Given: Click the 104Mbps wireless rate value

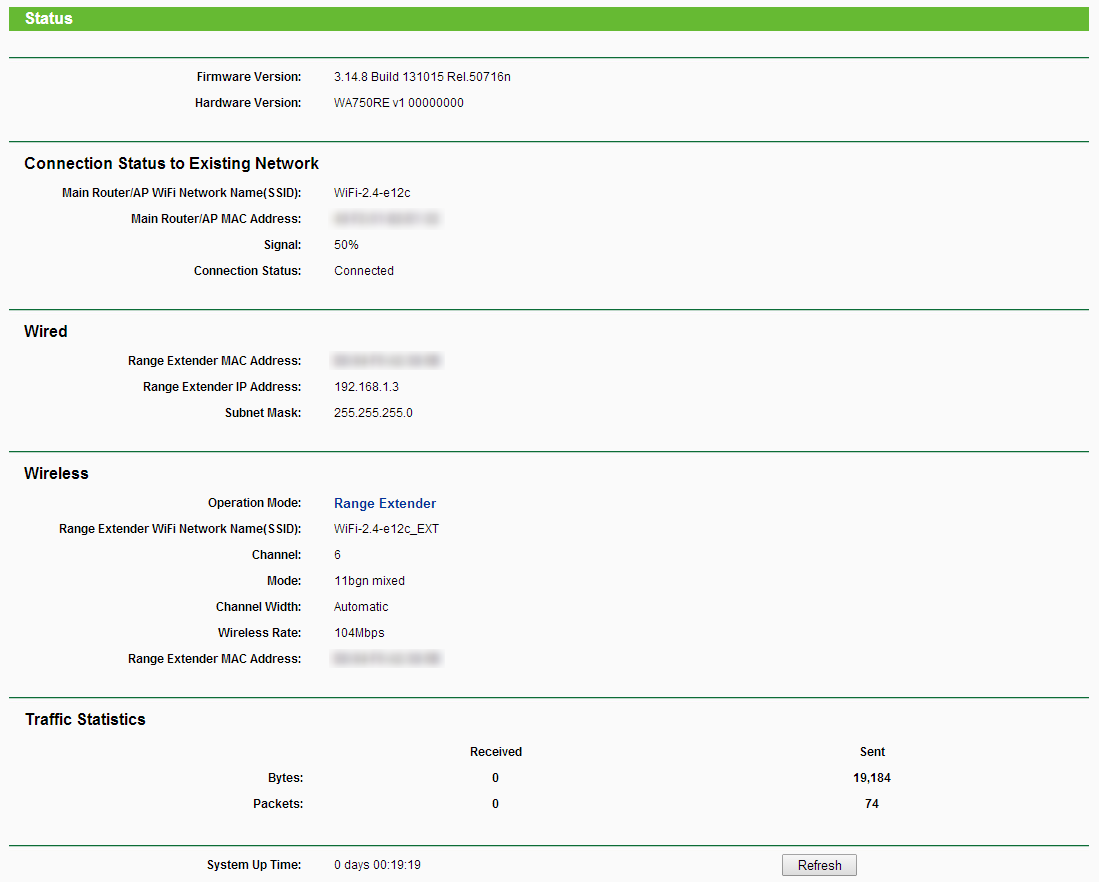Looking at the screenshot, I should point(359,633).
